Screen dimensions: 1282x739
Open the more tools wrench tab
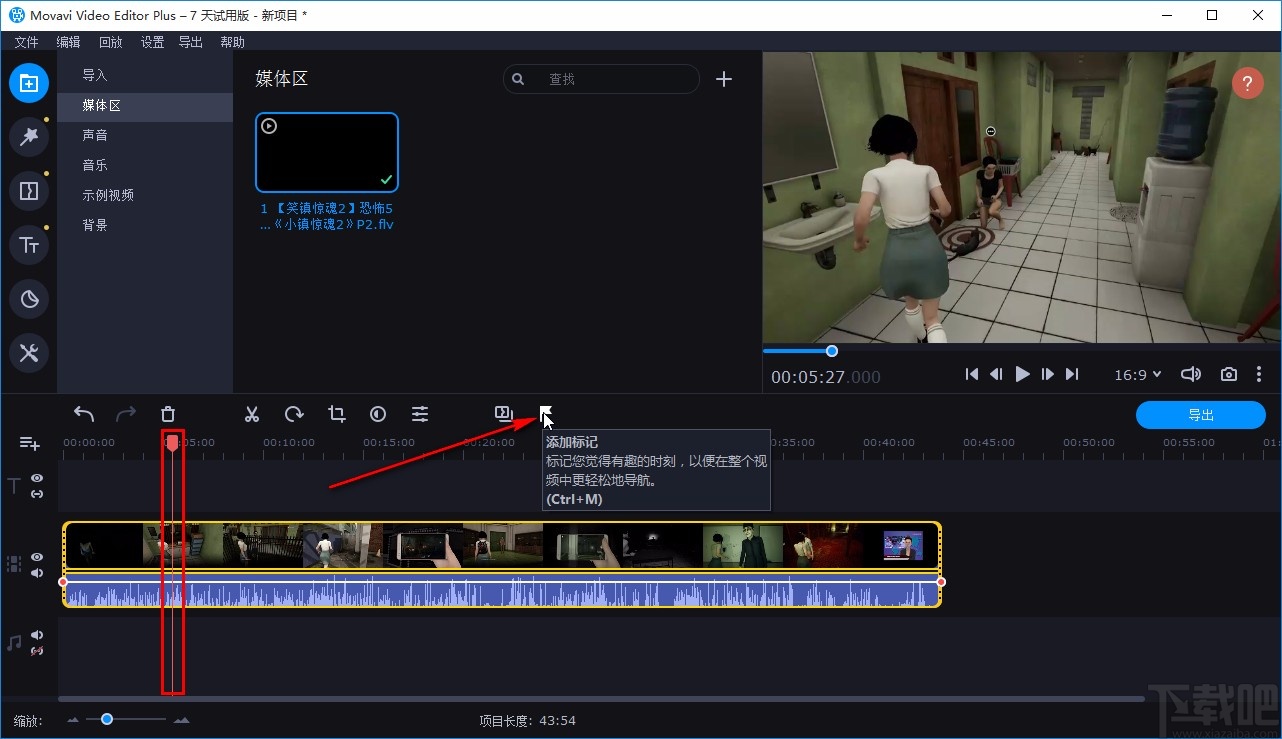tap(29, 353)
